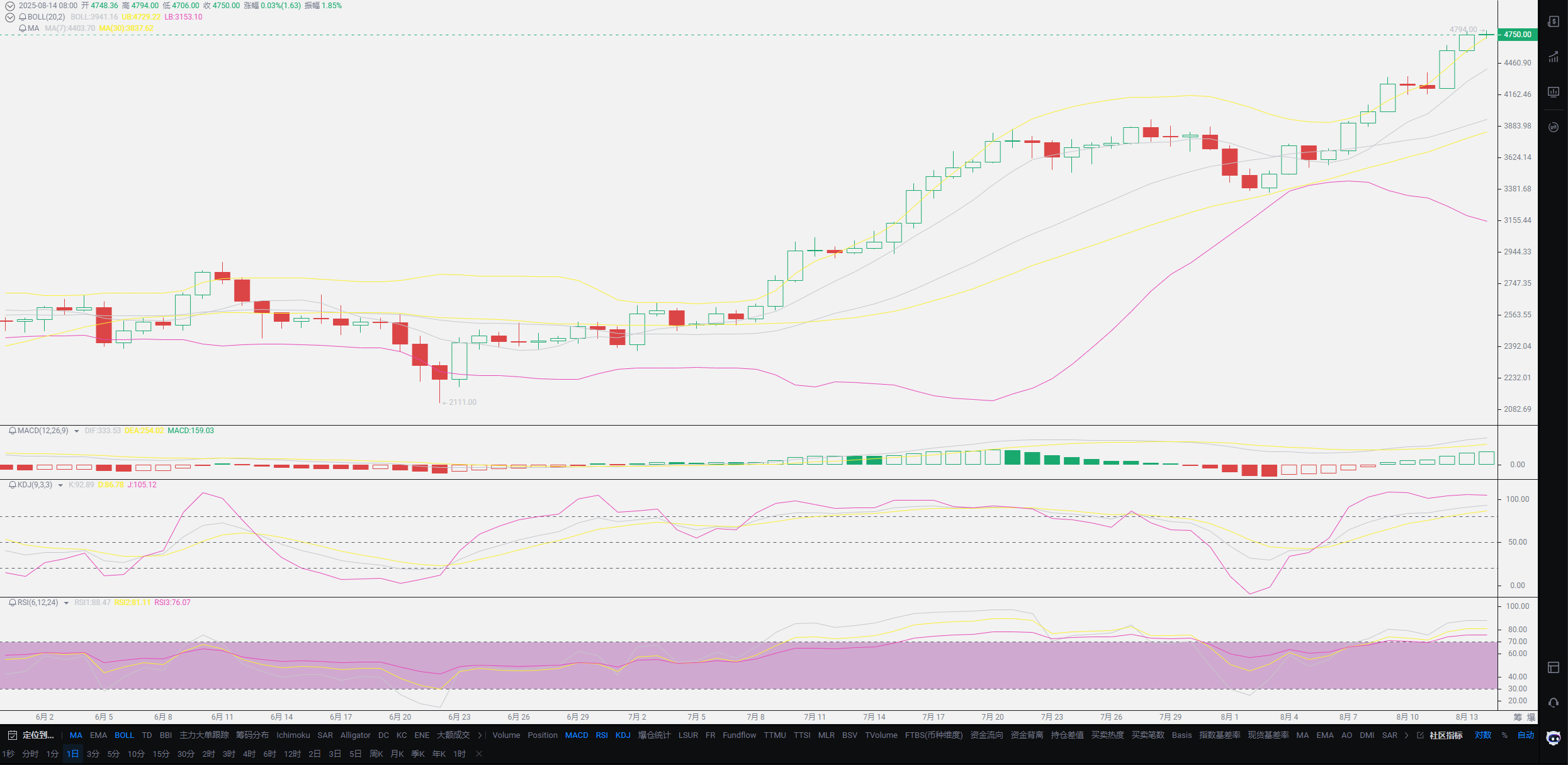Select the 12时 timeframe tab
The width and height of the screenshot is (1568, 765).
tap(292, 754)
